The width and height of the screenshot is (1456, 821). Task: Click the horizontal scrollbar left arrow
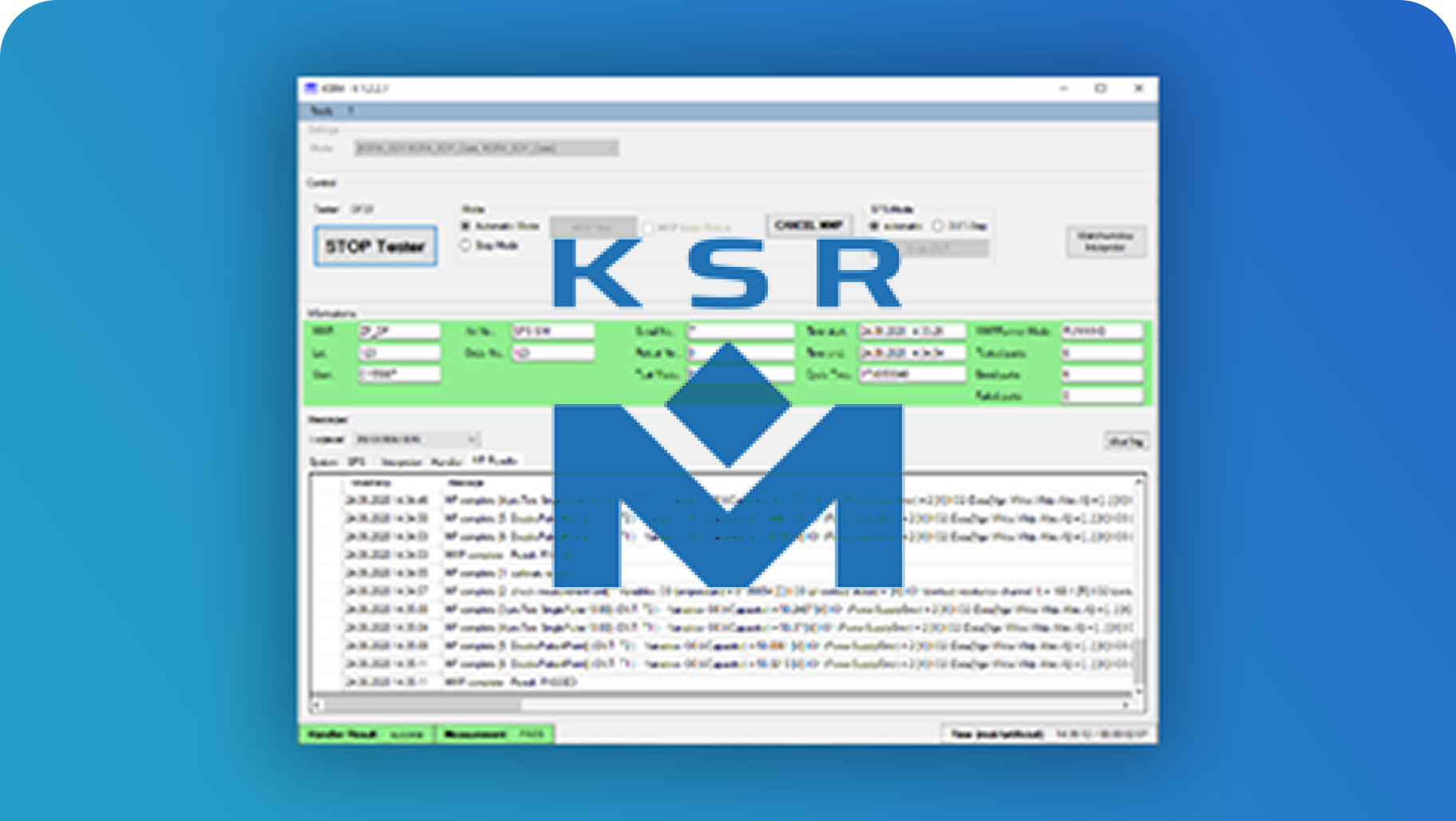coord(317,704)
